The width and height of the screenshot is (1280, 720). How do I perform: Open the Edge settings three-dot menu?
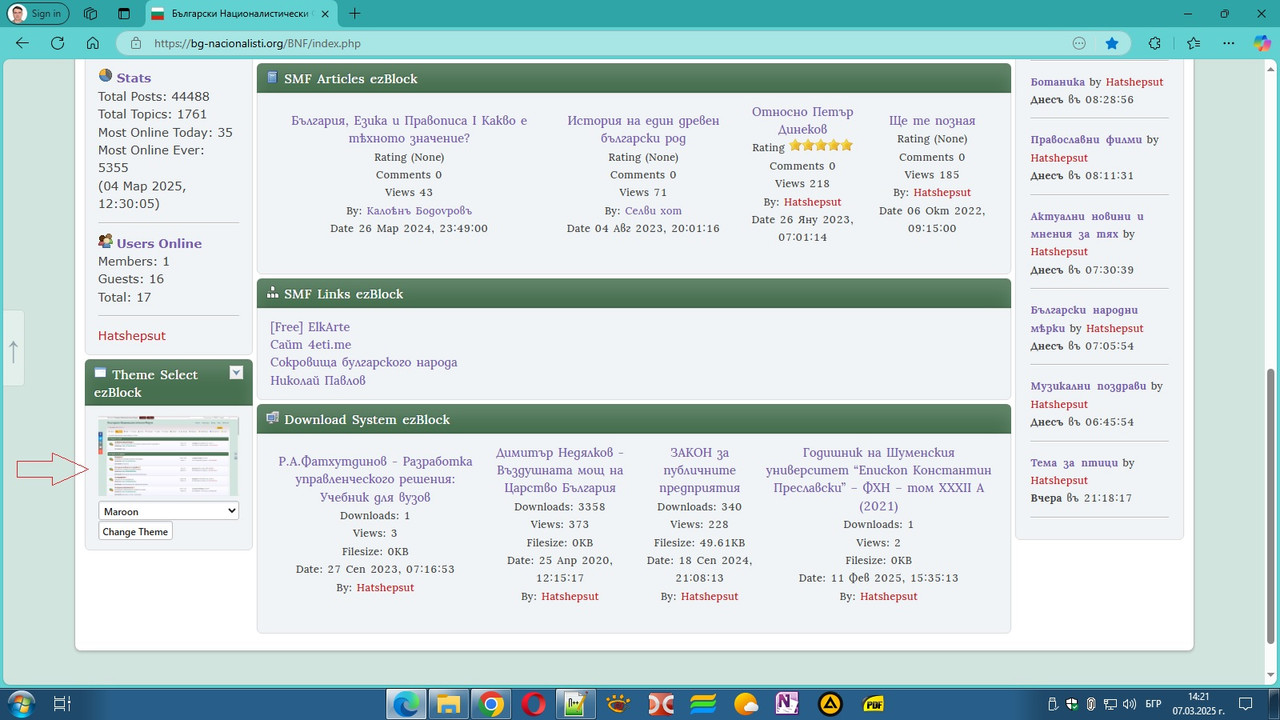pos(1228,43)
